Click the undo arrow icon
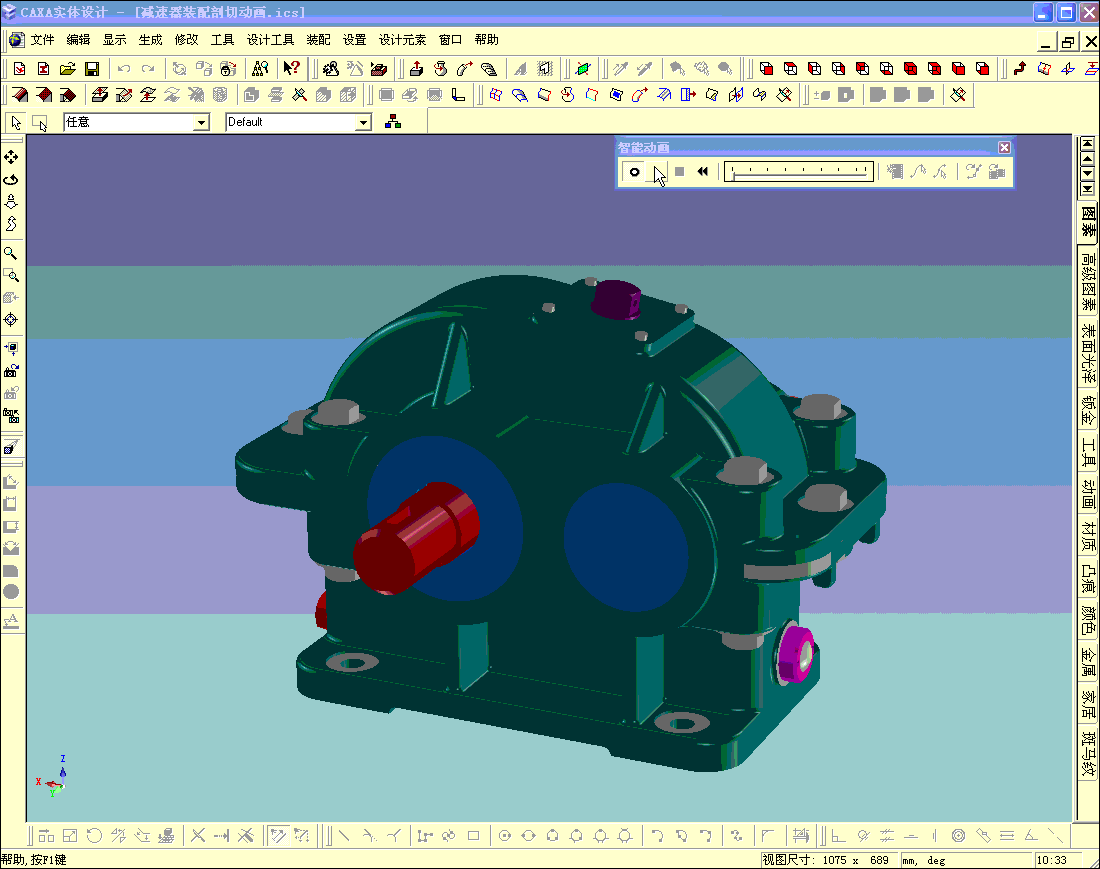This screenshot has width=1100, height=869. (x=123, y=69)
